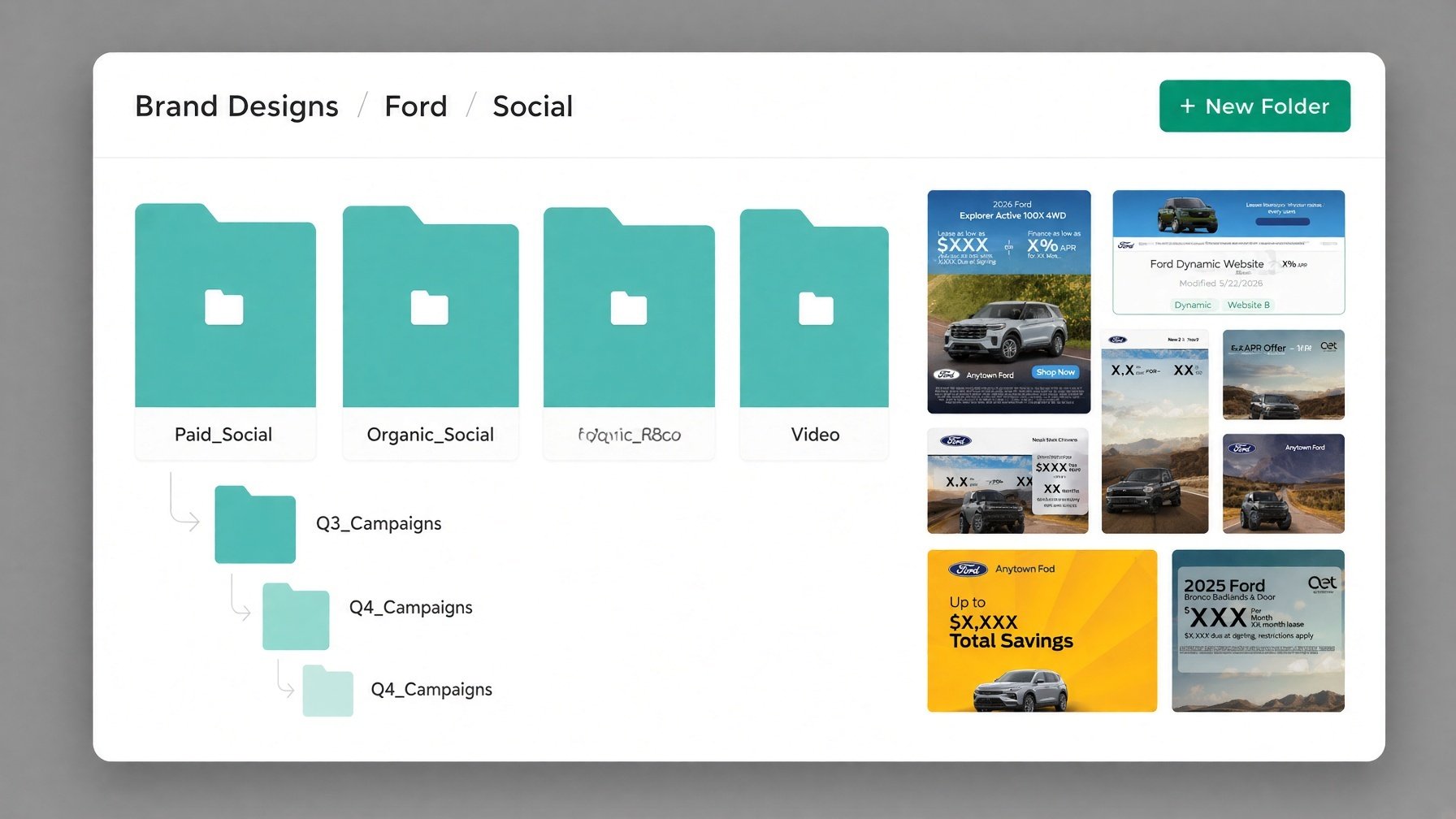Open the 2025 Ford Bronco Badlands thumbnail

point(1258,631)
